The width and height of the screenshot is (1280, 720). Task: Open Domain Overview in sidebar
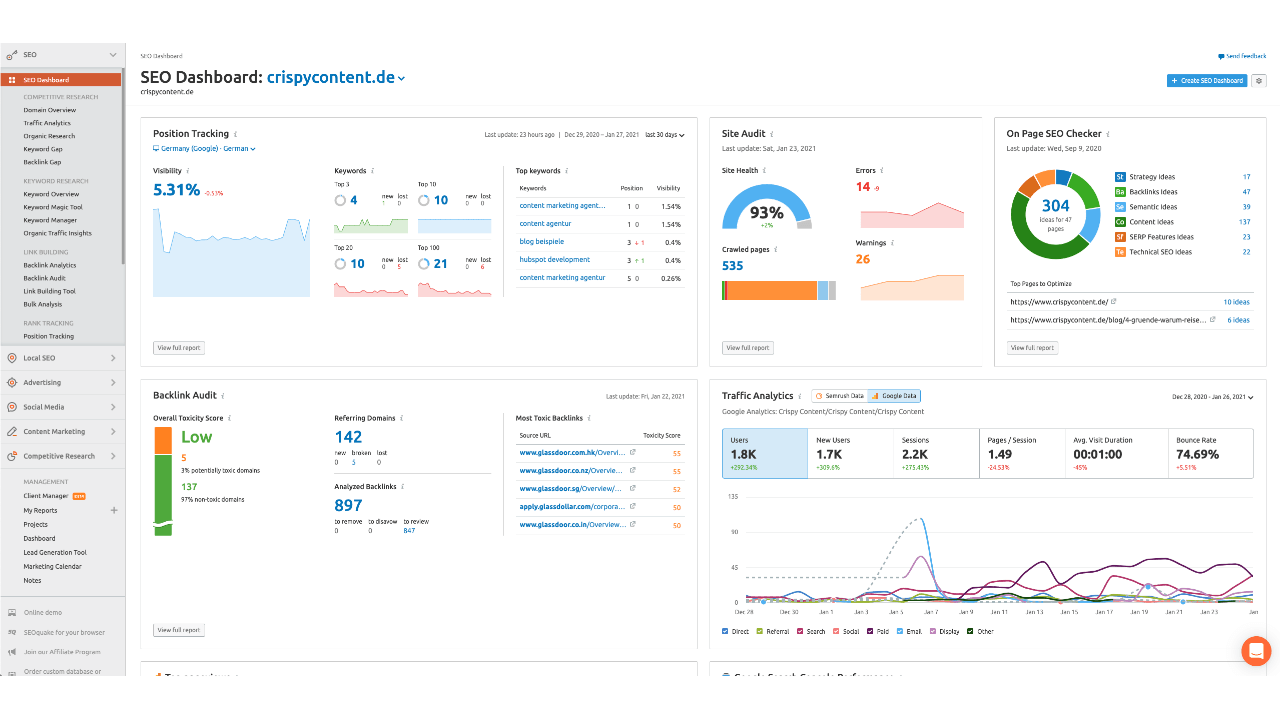pos(50,110)
